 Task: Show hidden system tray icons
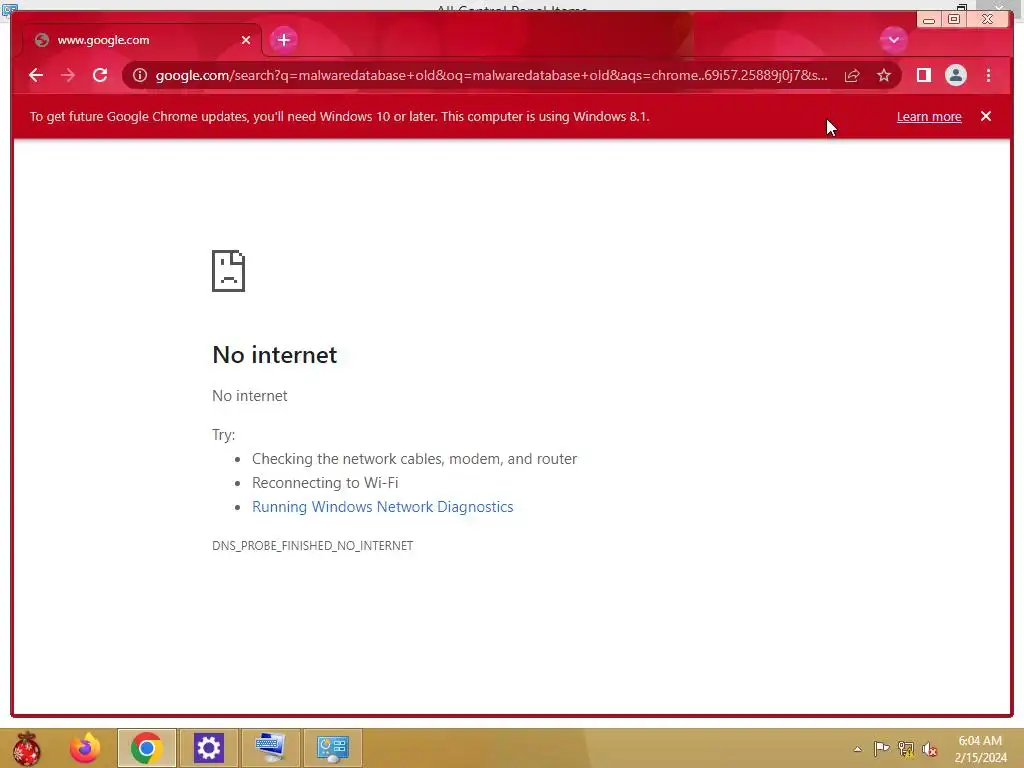(857, 749)
